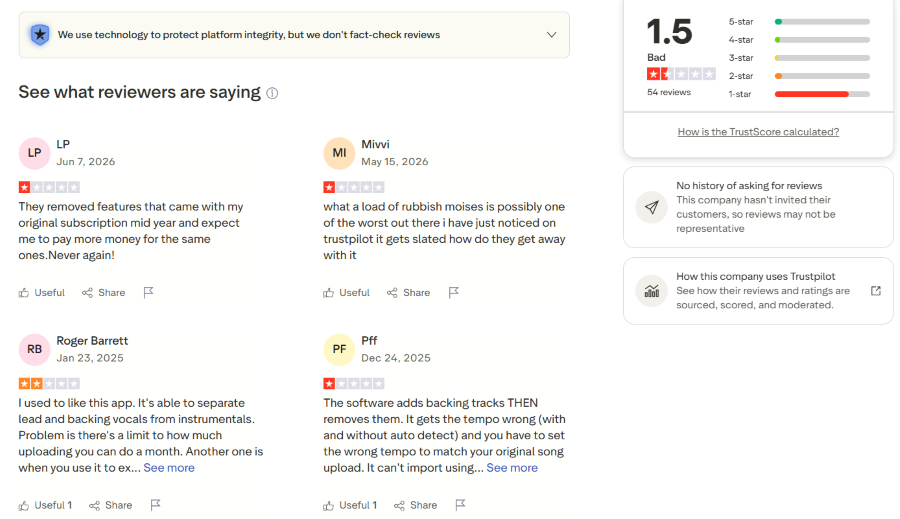Click Roger Barrett's two-star rating
900x519 pixels.
point(49,384)
